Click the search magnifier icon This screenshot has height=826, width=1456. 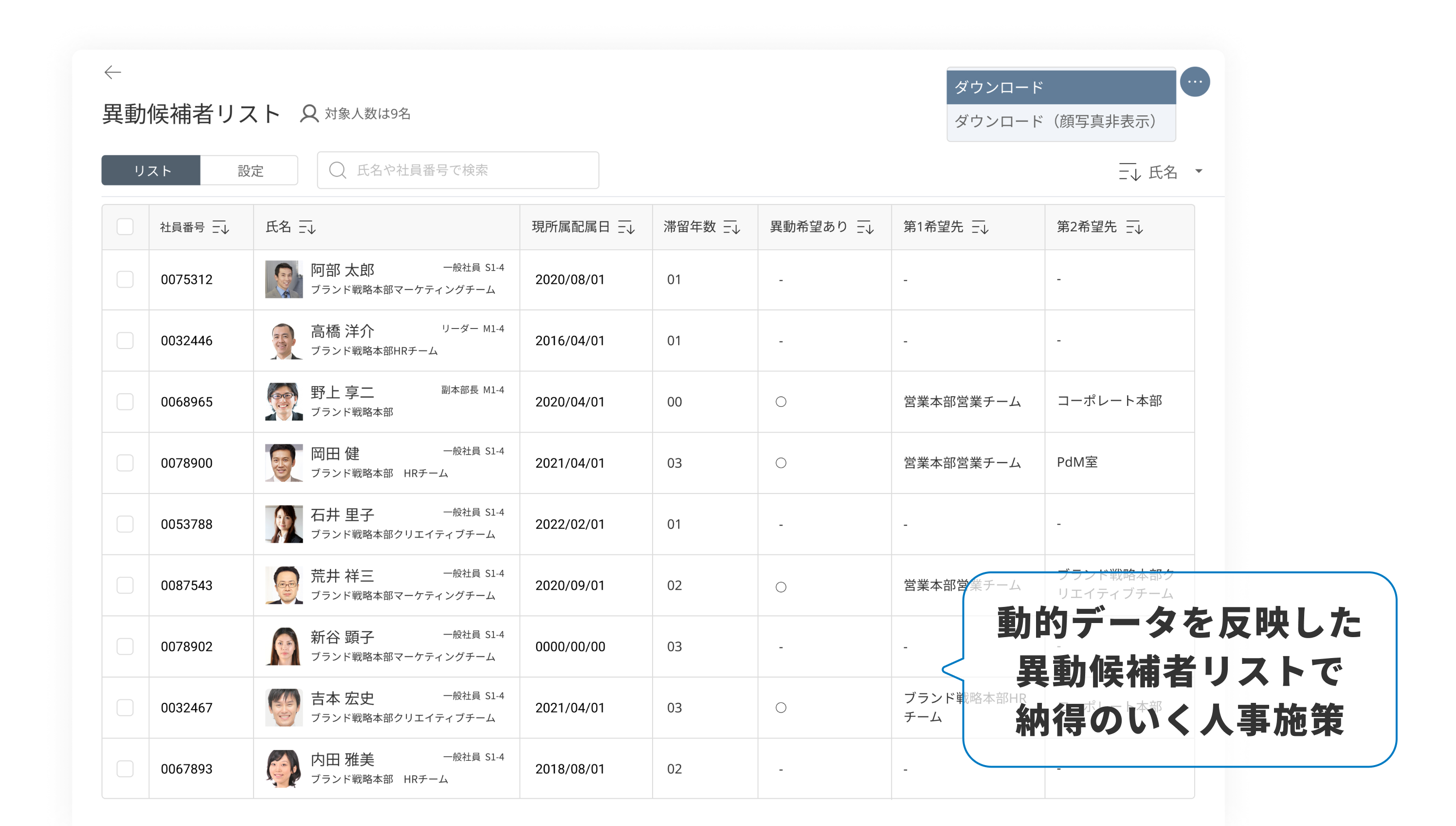point(338,170)
